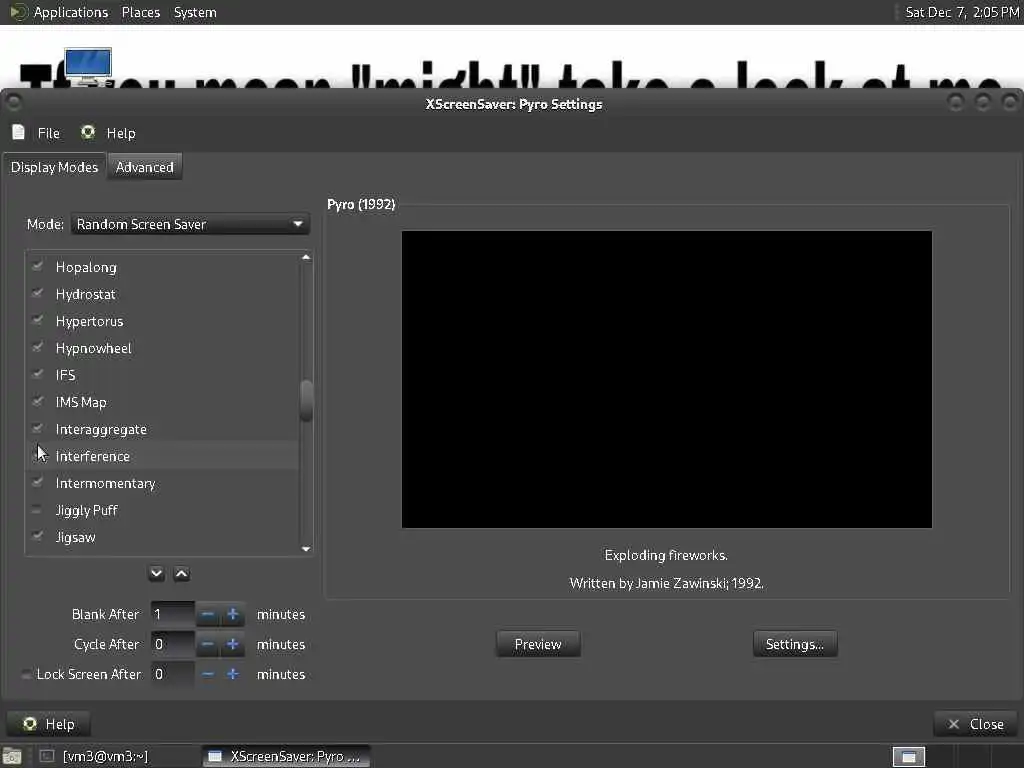Click the black Pyro preview area
Viewport: 1024px width, 768px height.
point(667,379)
